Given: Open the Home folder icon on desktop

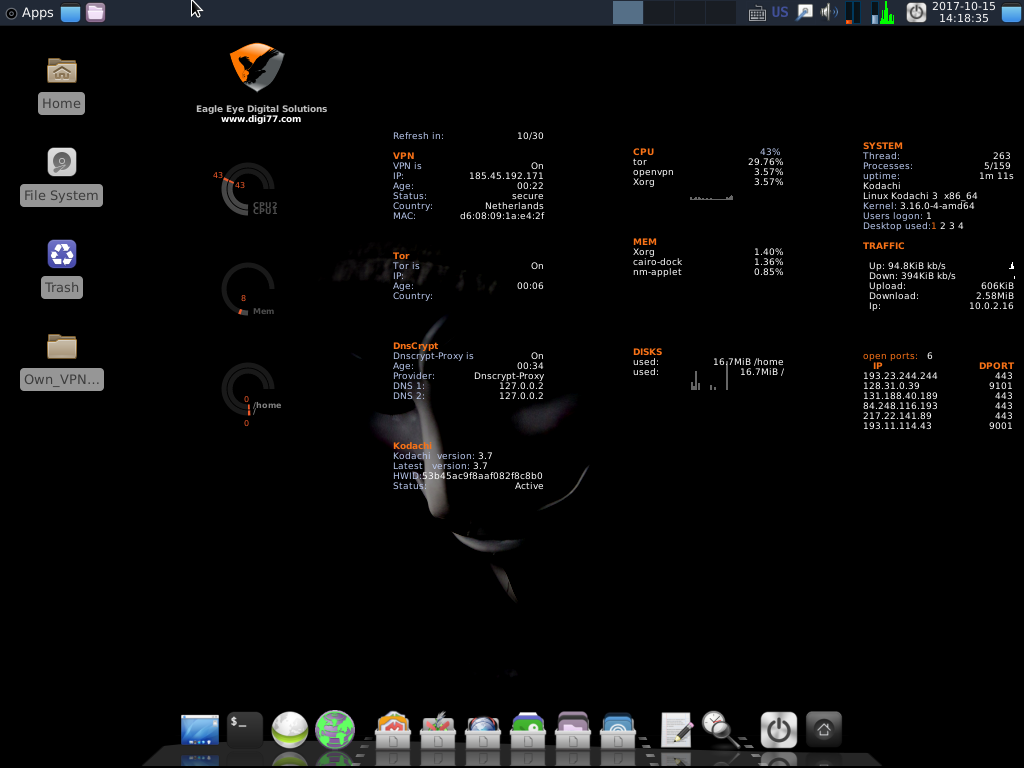Looking at the screenshot, I should pos(61,86).
